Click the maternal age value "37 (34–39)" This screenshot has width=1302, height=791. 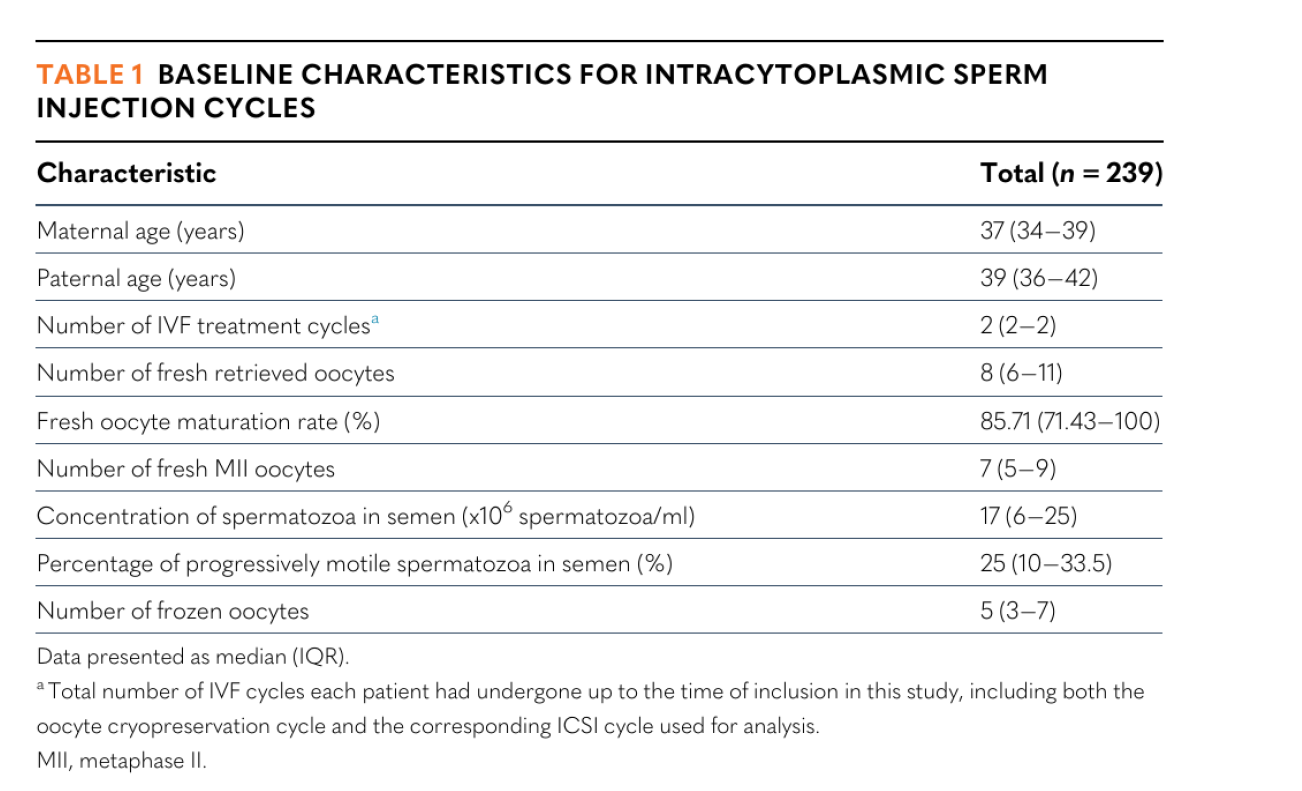tap(1037, 231)
